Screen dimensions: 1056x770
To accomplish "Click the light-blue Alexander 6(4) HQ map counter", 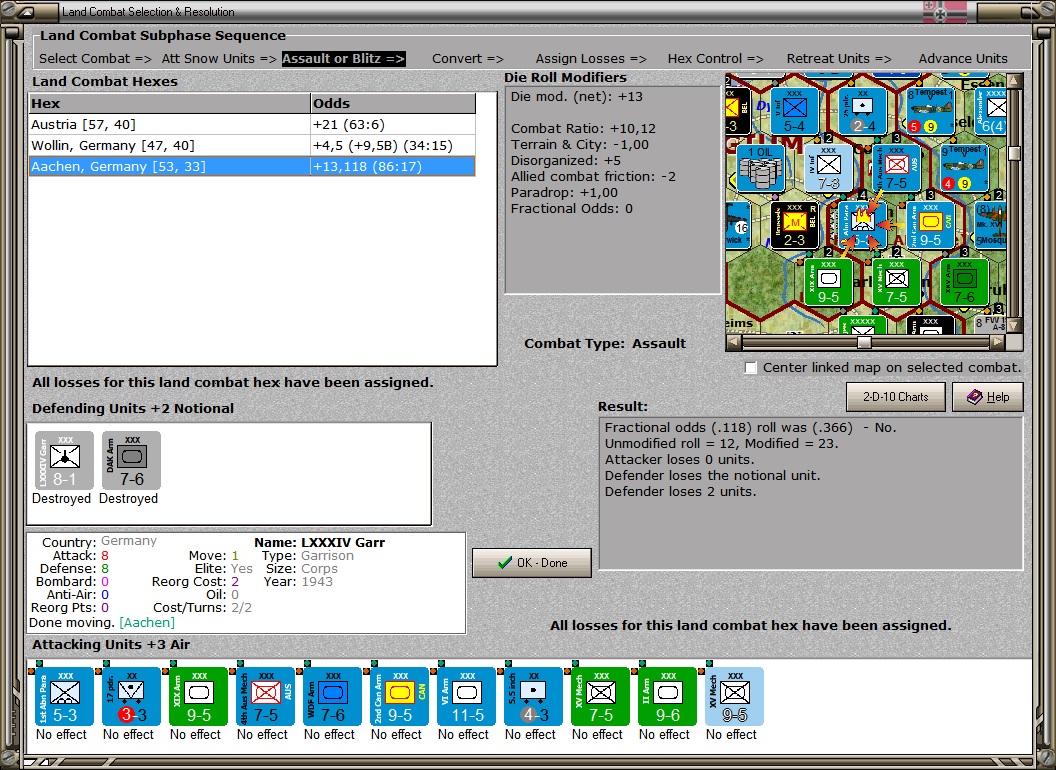I will coord(992,111).
